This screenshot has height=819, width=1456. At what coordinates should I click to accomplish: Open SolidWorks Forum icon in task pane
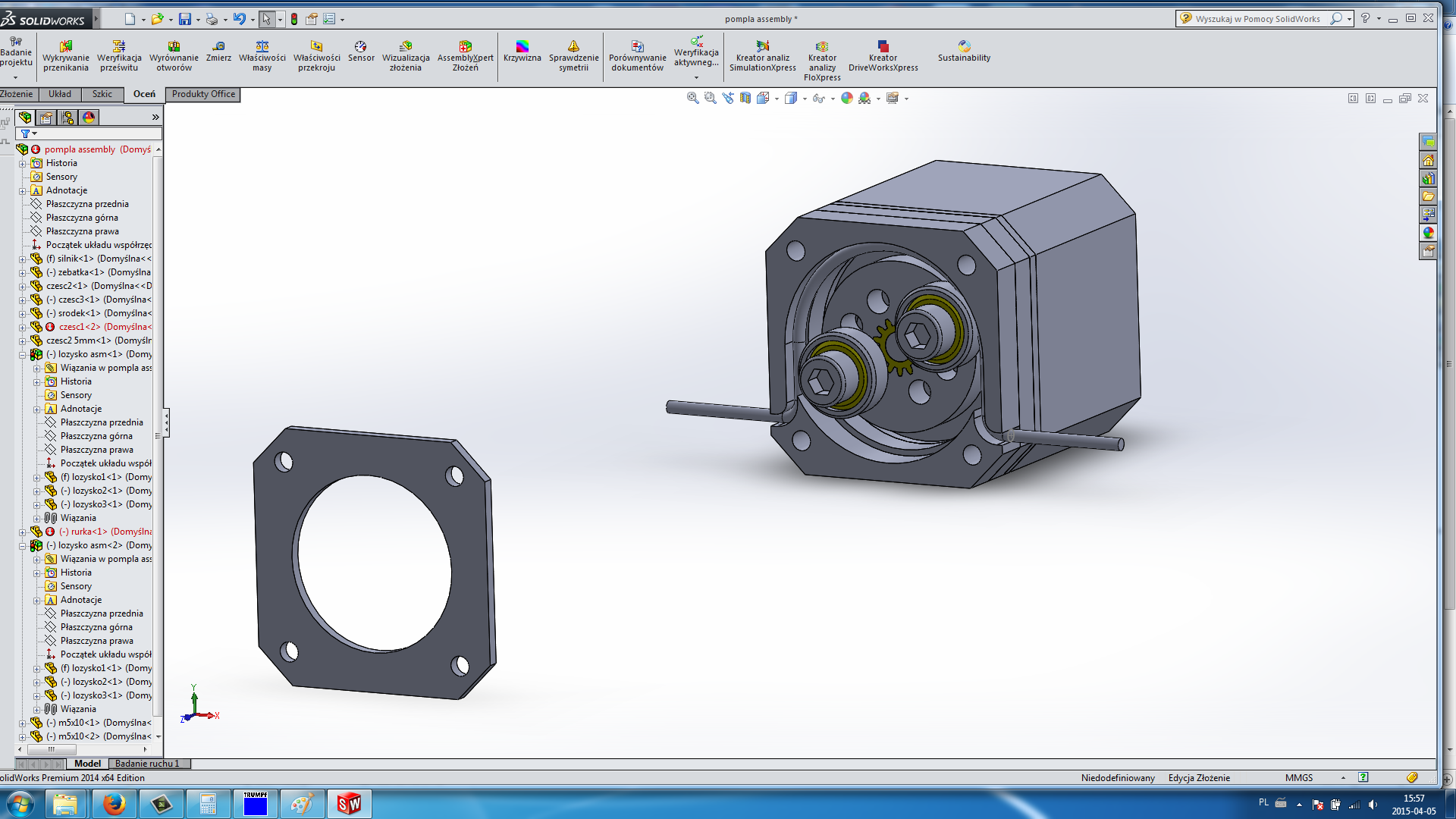coord(1428,142)
